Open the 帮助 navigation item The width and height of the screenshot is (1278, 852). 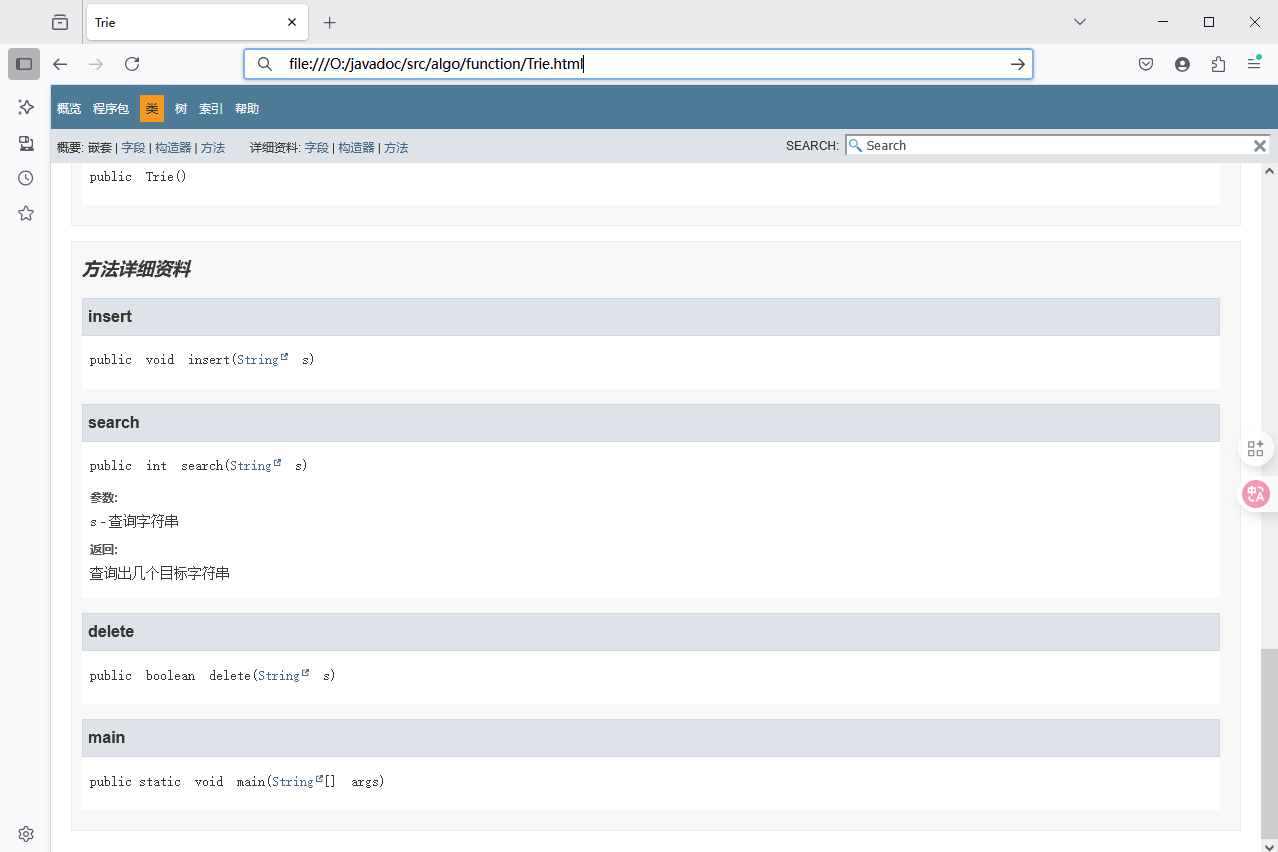coord(247,108)
